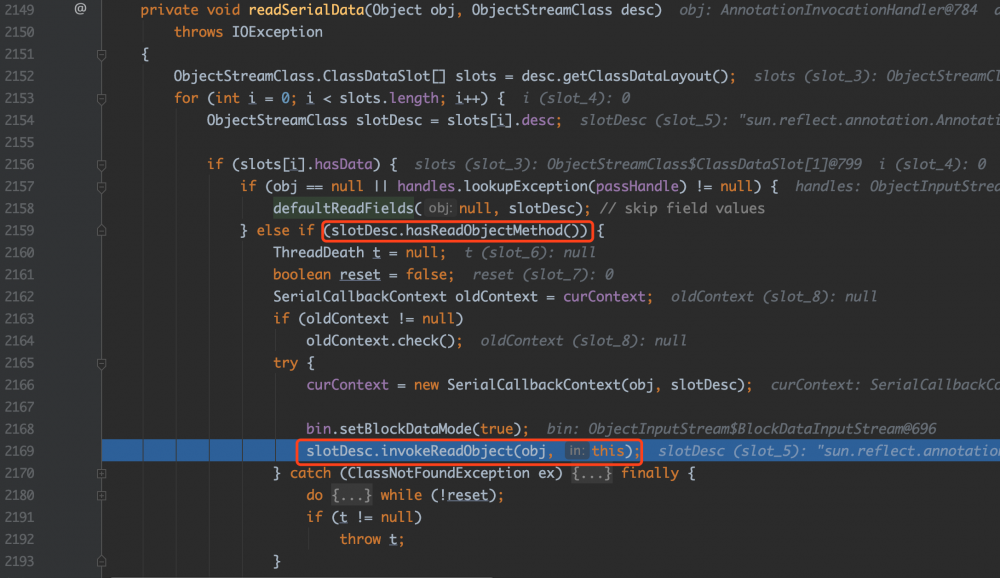This screenshot has height=578, width=1000.
Task: Click the lookupException method call
Action: pos(526,186)
